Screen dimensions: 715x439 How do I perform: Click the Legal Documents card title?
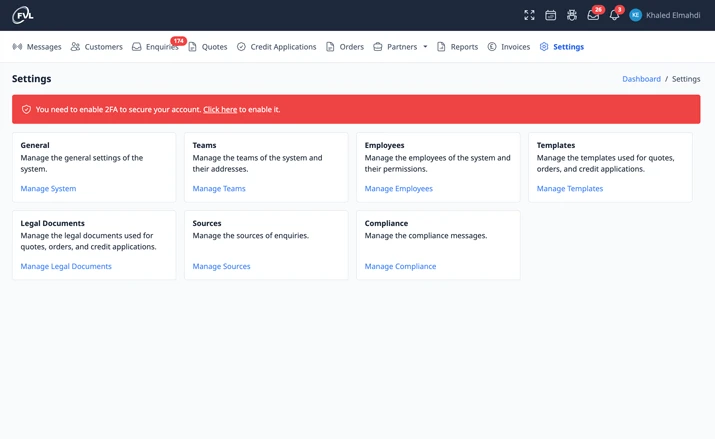tap(52, 223)
